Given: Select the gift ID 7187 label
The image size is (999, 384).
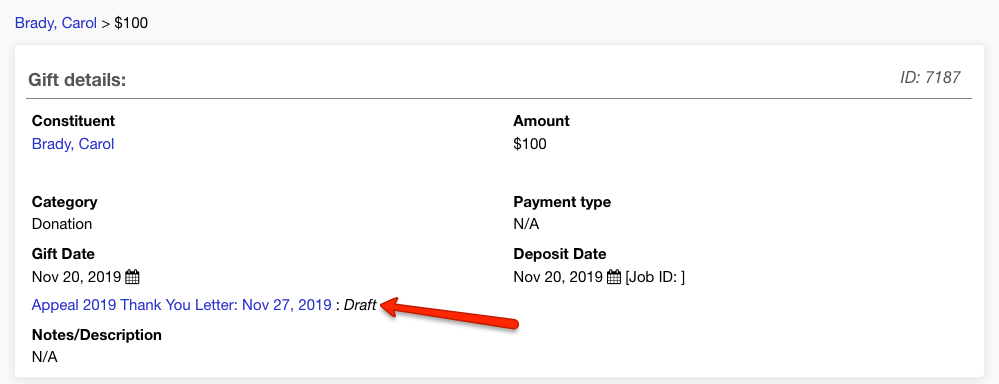Looking at the screenshot, I should [930, 78].
